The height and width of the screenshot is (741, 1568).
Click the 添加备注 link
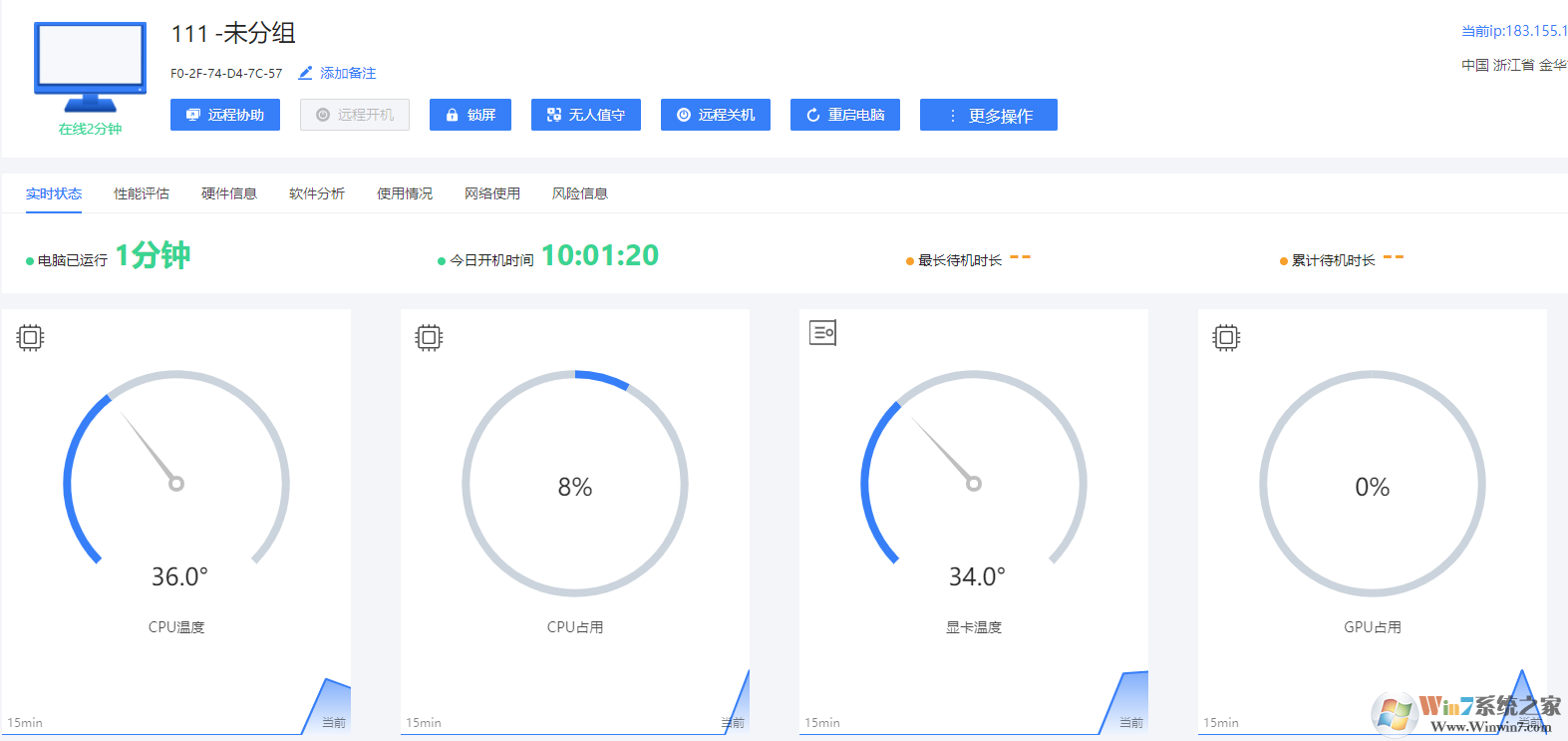pyautogui.click(x=348, y=73)
